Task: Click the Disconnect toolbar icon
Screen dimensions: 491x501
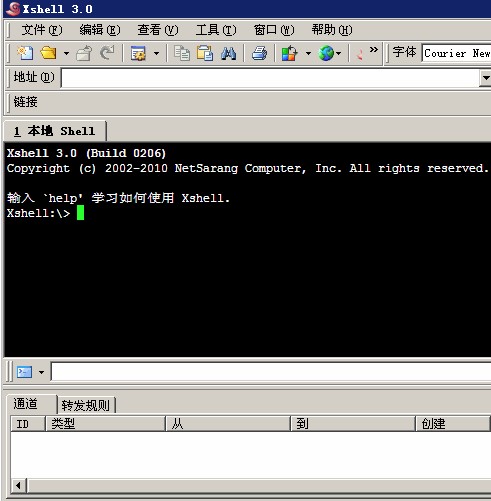Action: (84, 53)
